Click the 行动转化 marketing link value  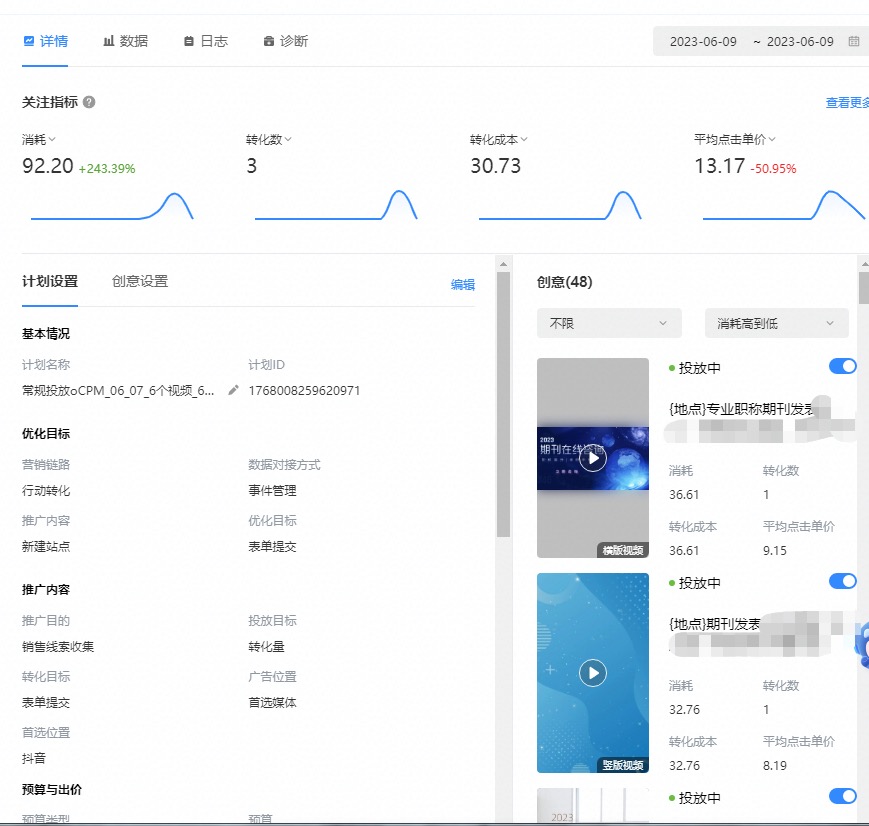[46, 490]
